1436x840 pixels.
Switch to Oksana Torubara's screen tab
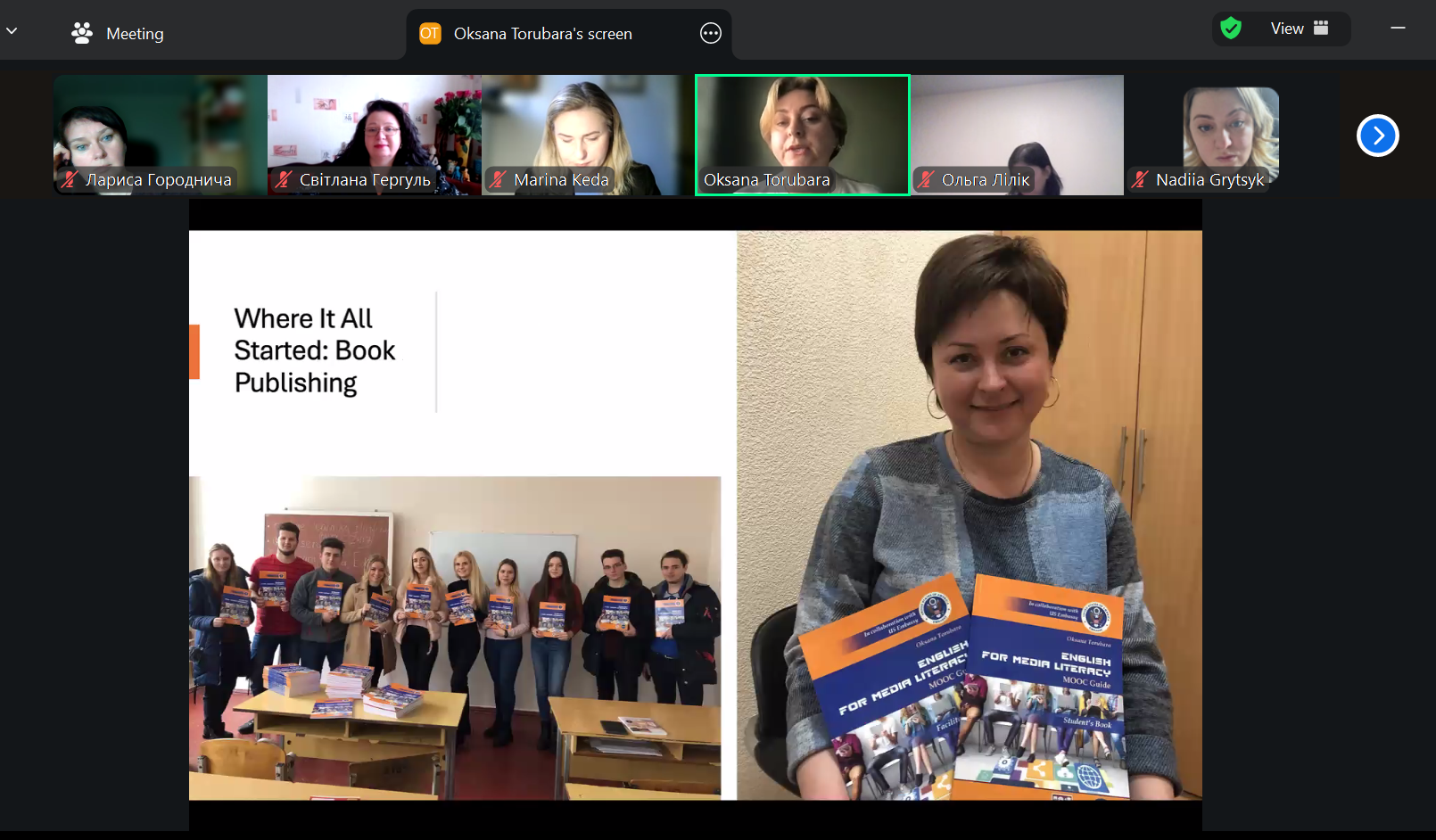(542, 34)
